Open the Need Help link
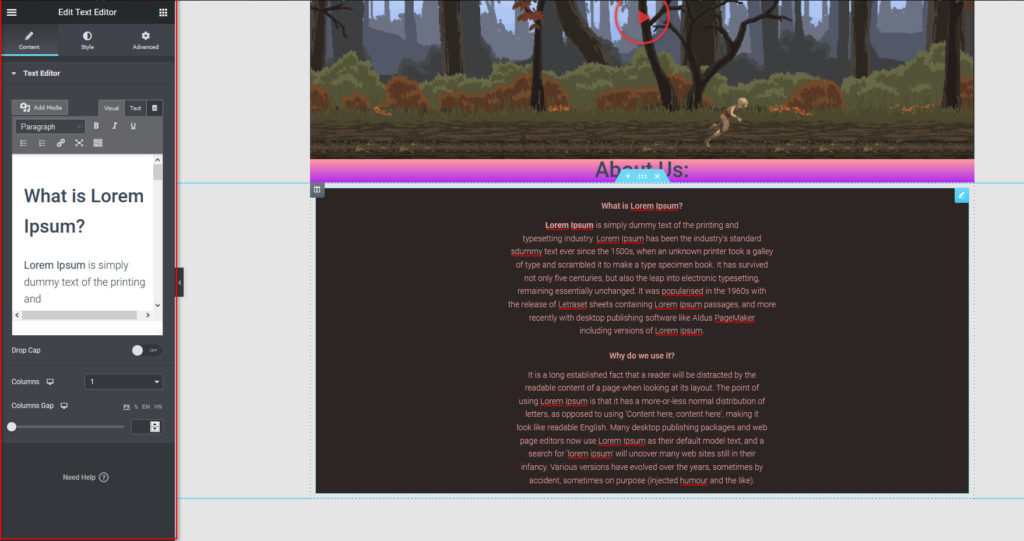 (x=86, y=477)
